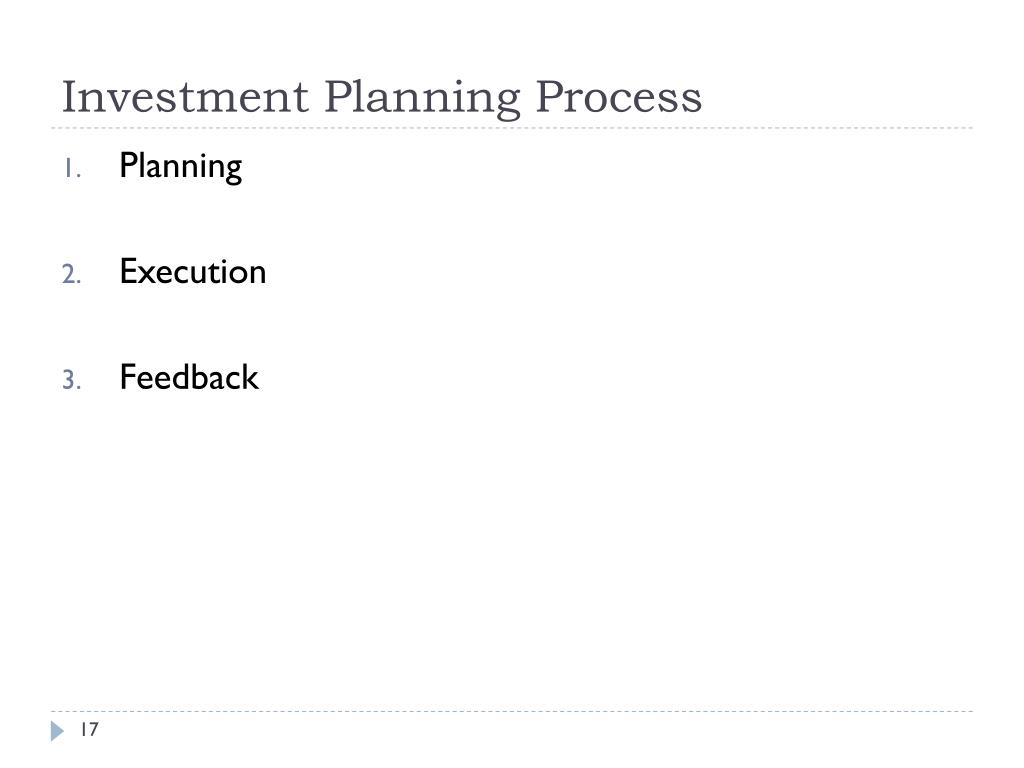Click the slide number 17 in footer

point(89,729)
